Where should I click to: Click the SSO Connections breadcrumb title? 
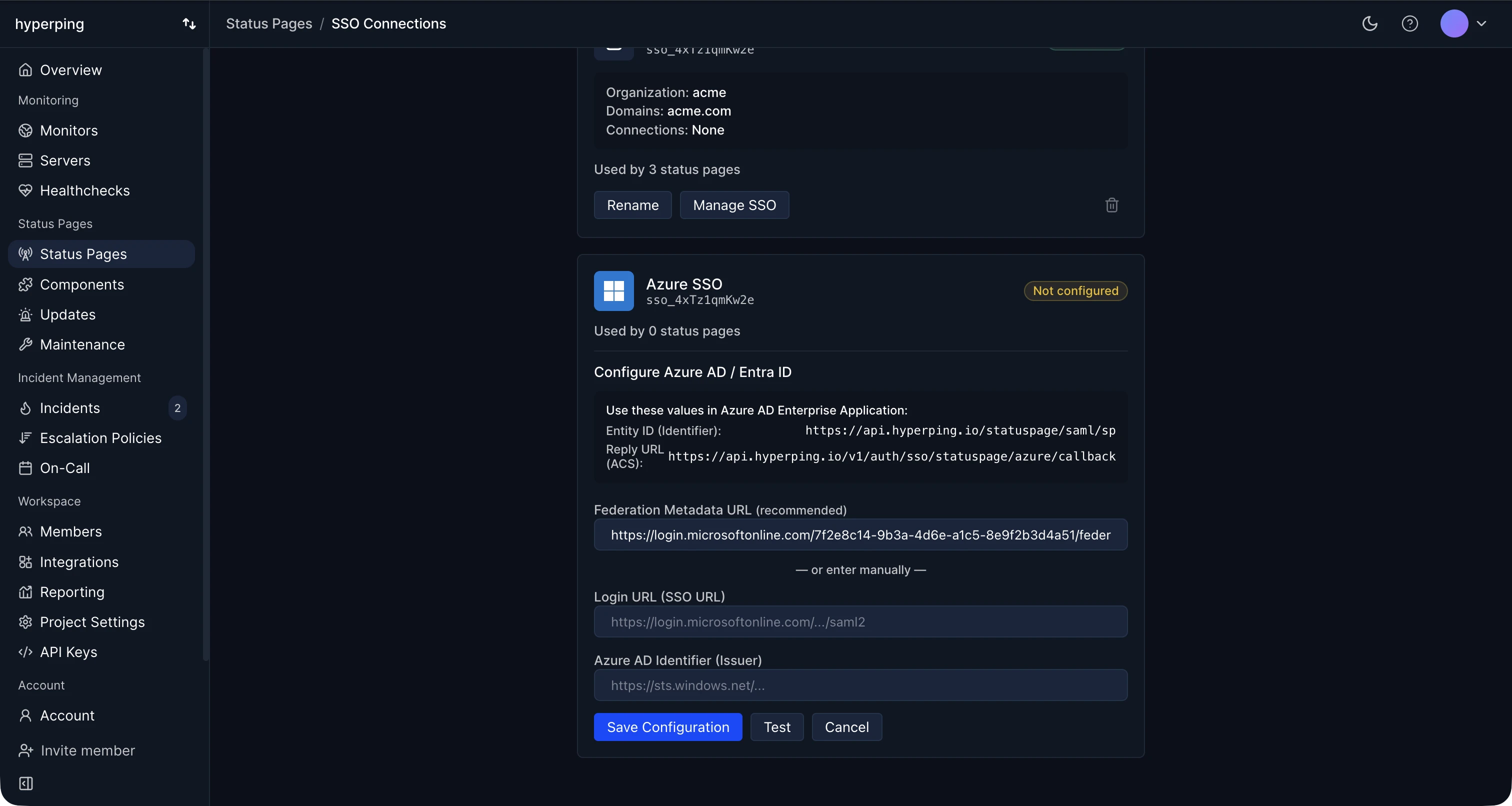388,23
